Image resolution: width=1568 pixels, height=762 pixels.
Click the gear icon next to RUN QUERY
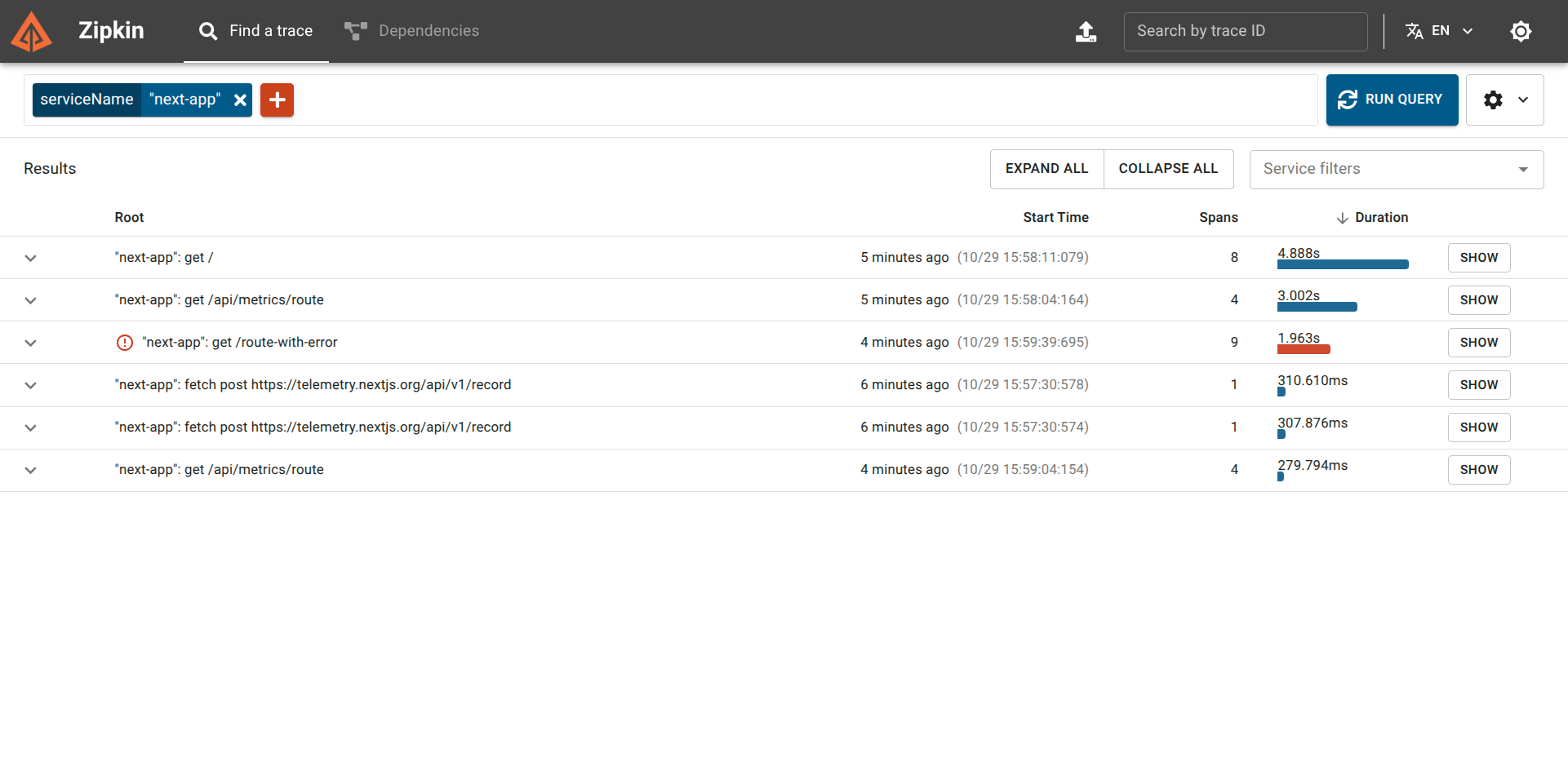(x=1494, y=100)
